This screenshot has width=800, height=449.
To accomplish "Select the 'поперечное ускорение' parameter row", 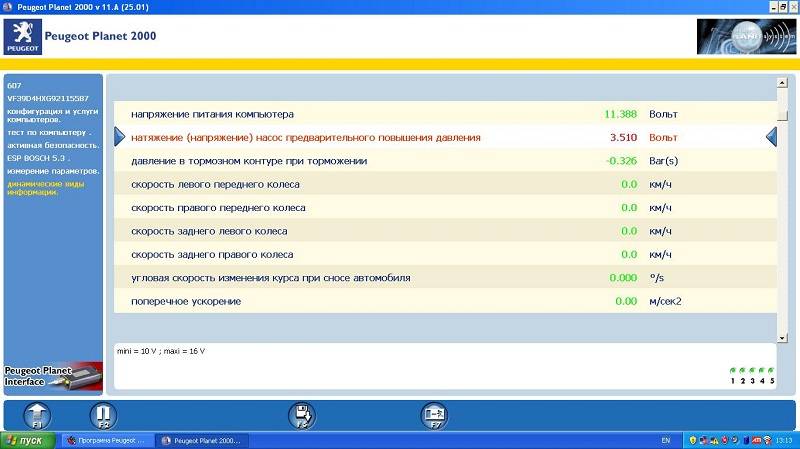I will pos(440,301).
